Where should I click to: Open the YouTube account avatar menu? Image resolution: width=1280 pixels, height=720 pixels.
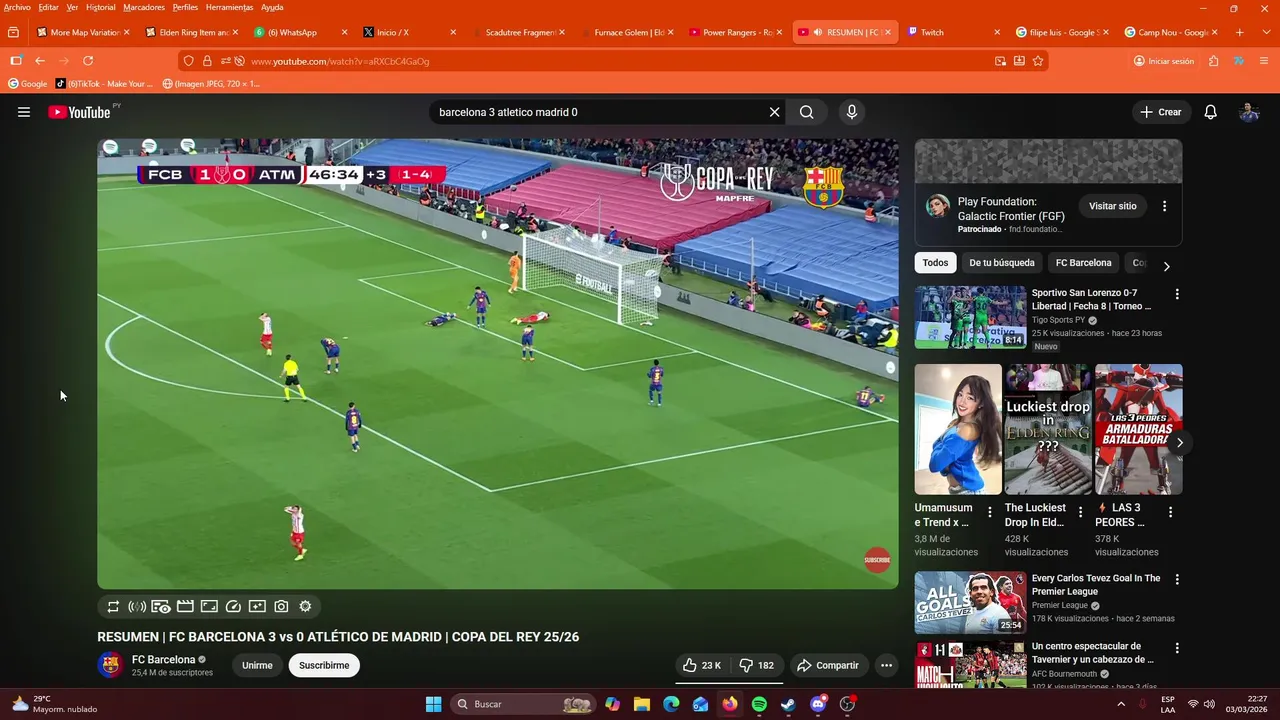pyautogui.click(x=1249, y=112)
